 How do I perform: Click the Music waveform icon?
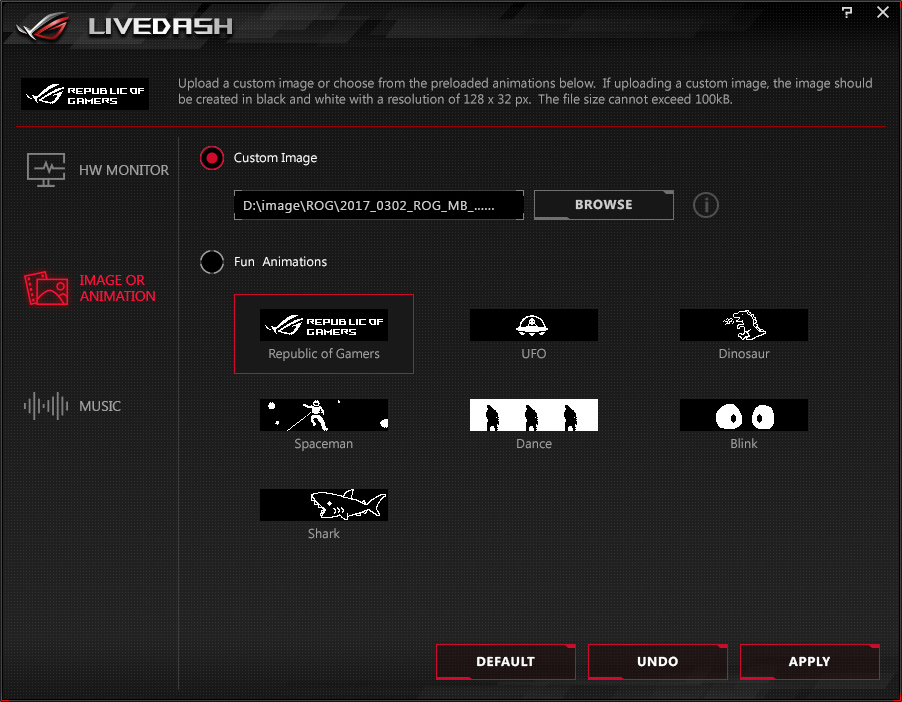[46, 406]
